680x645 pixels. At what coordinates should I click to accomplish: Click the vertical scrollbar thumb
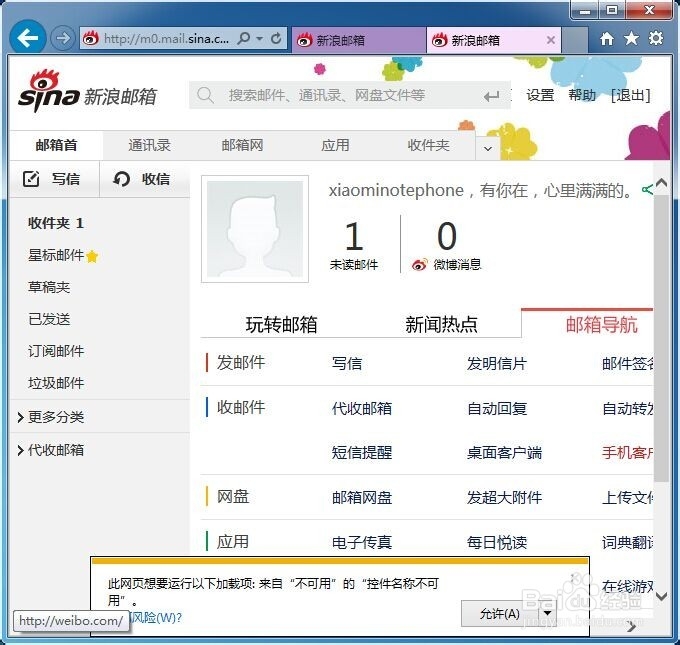point(661,338)
